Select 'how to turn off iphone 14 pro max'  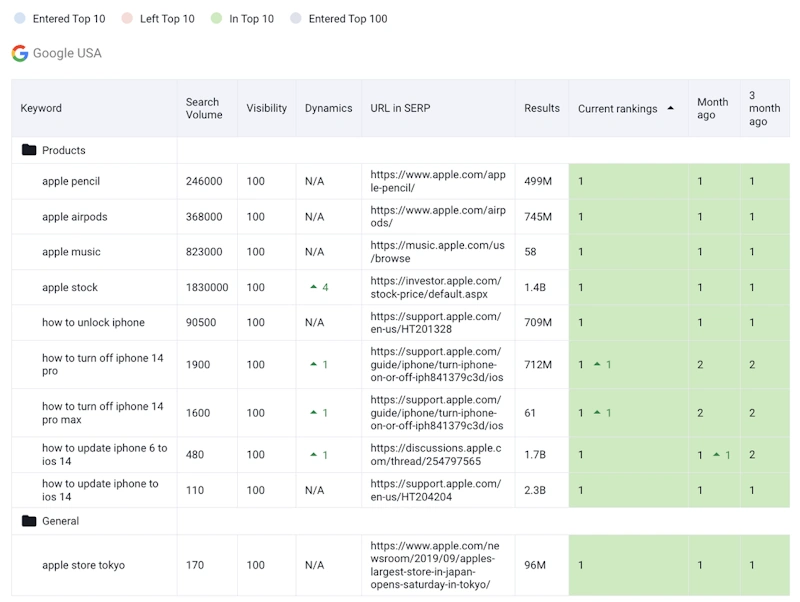pos(103,413)
